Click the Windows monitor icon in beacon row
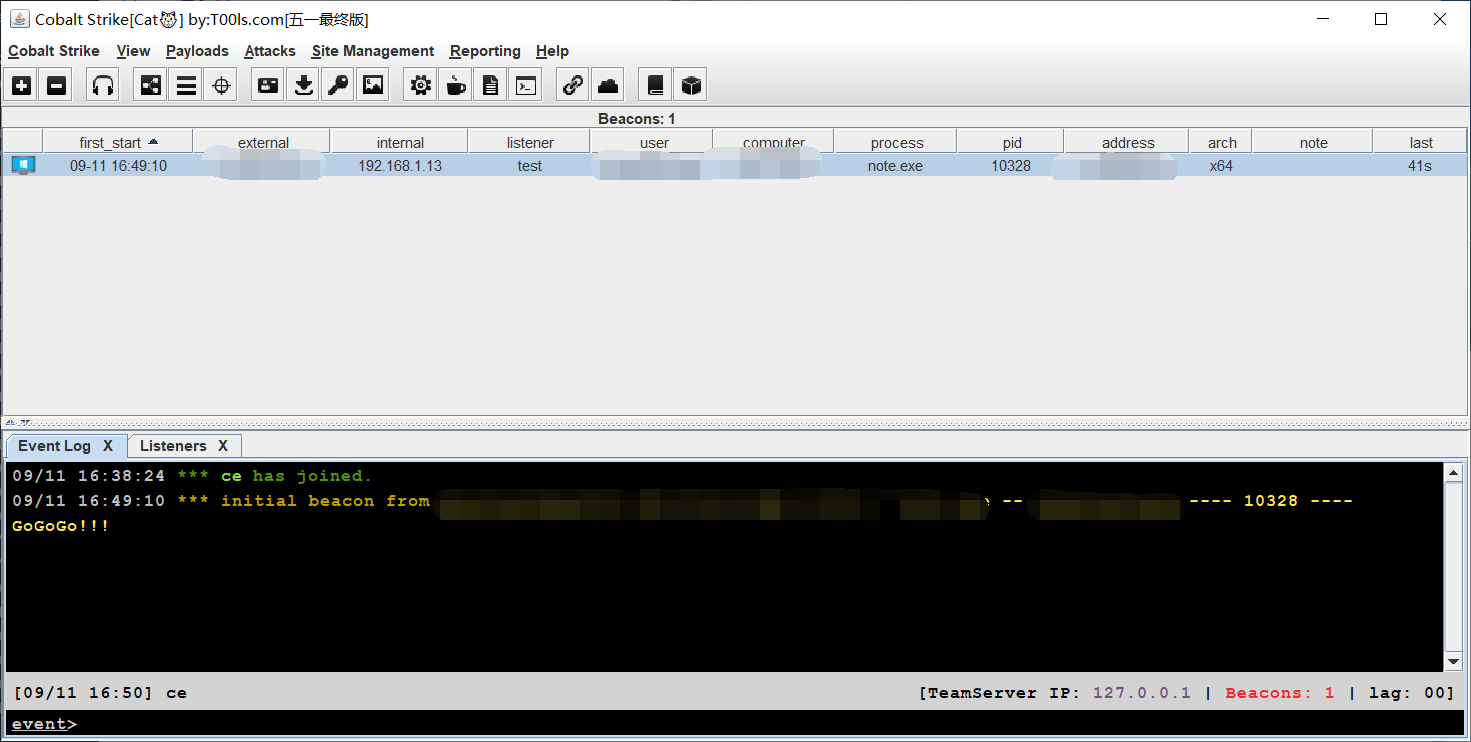Image resolution: width=1471 pixels, height=742 pixels. 23,165
